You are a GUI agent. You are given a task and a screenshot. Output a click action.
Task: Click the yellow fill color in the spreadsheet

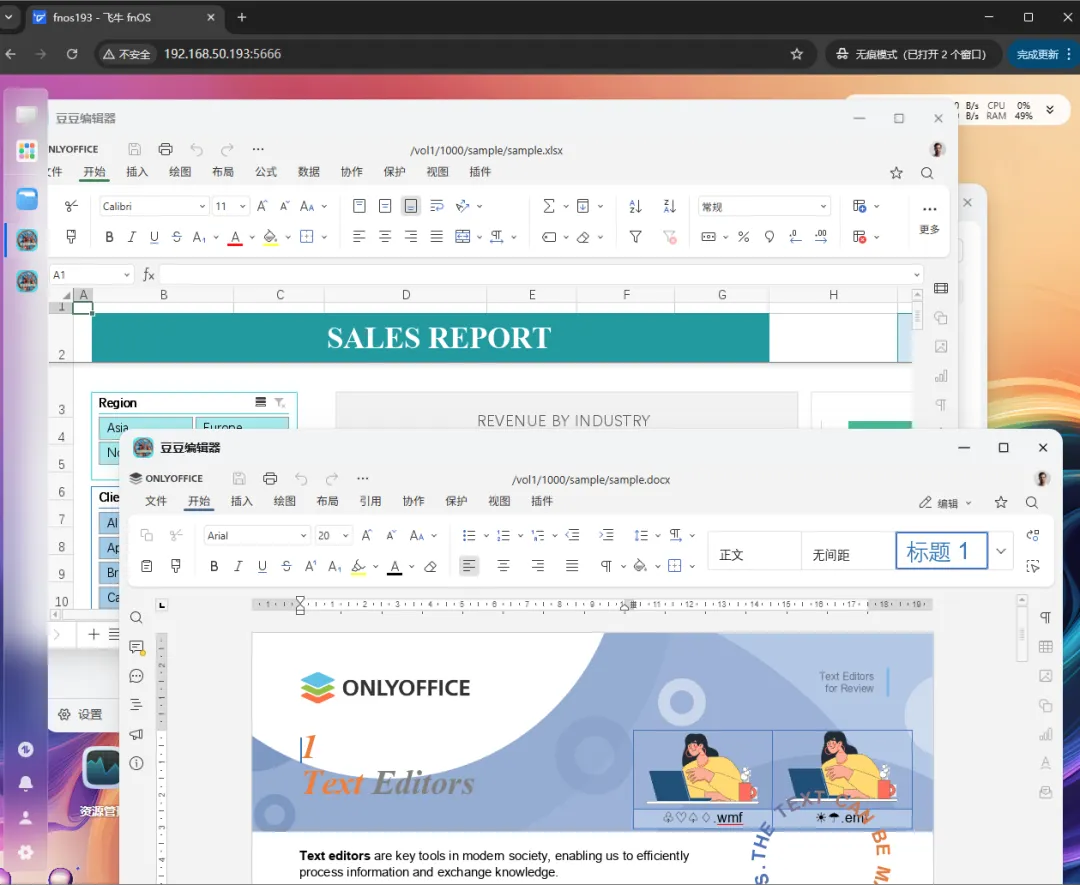271,237
